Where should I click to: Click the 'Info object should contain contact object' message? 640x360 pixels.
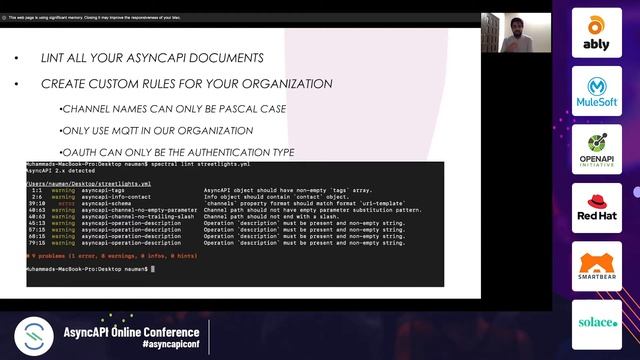pyautogui.click(x=276, y=197)
